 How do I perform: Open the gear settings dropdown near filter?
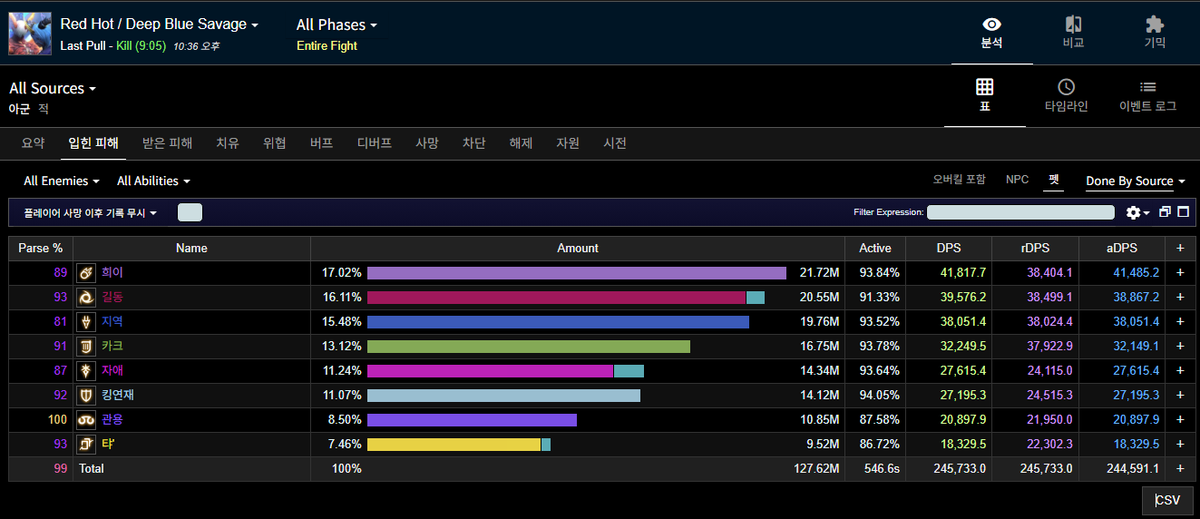click(x=1138, y=212)
